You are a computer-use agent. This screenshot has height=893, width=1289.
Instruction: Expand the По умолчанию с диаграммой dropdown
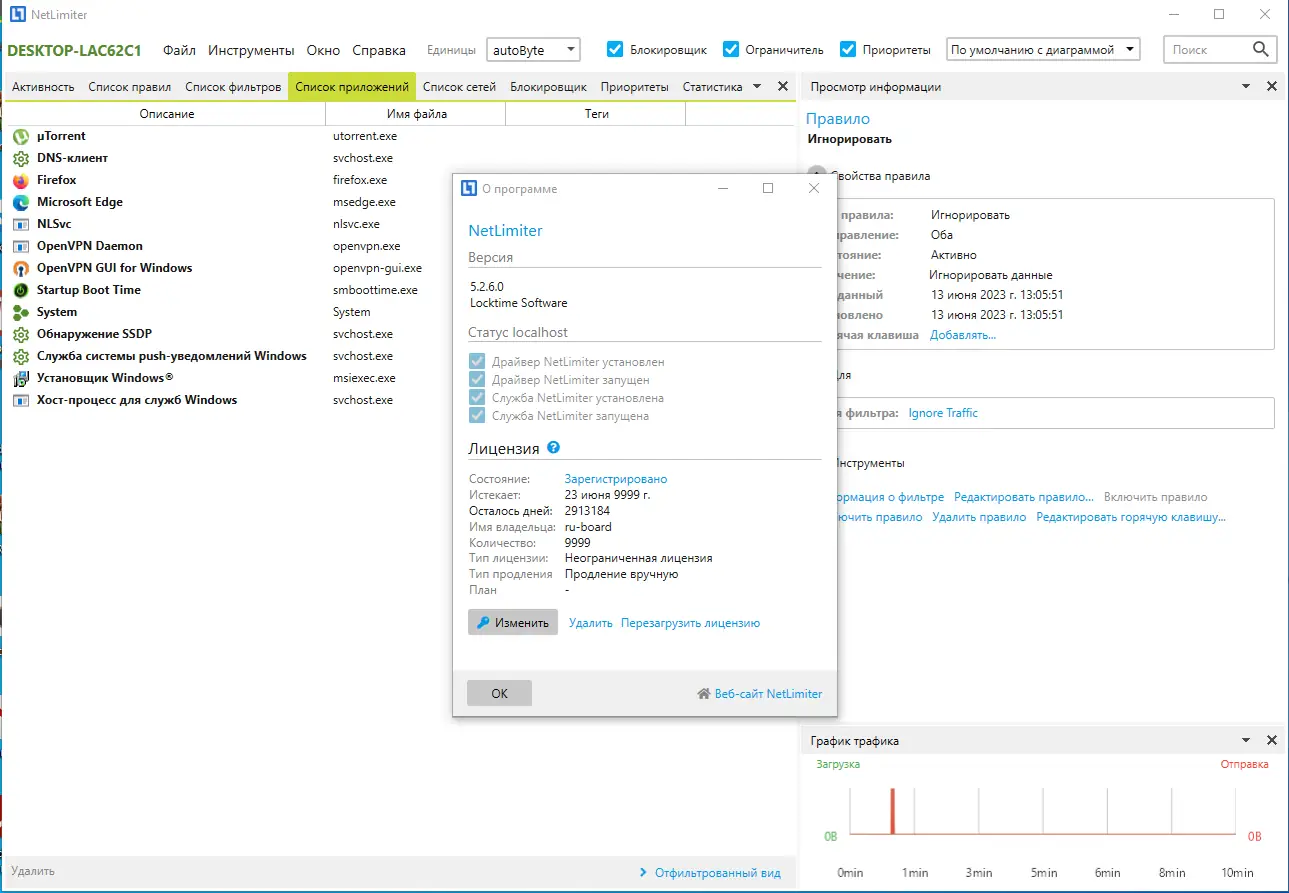(x=1043, y=49)
